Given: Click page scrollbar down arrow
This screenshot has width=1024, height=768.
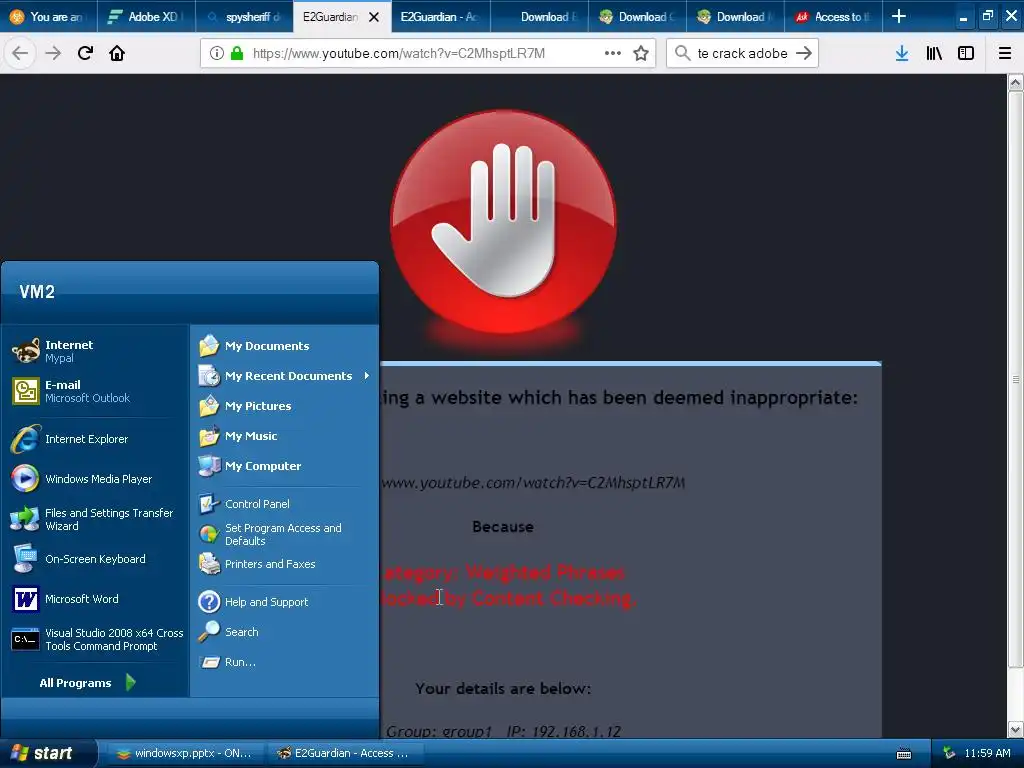Looking at the screenshot, I should click(1016, 729).
